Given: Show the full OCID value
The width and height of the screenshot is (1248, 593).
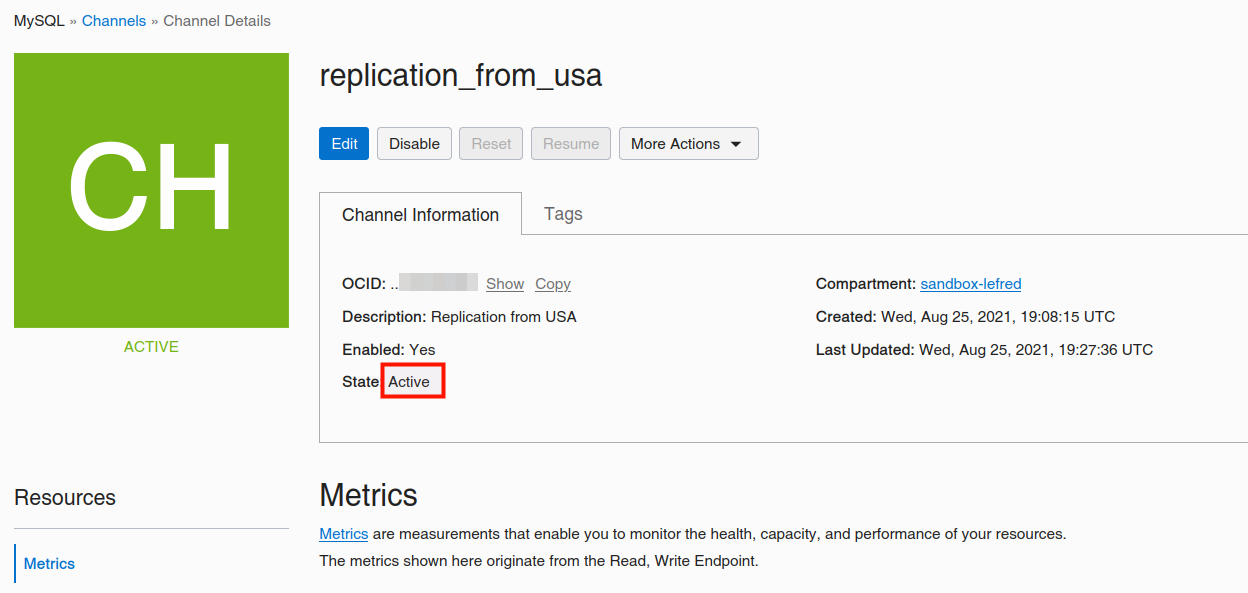Looking at the screenshot, I should click(505, 284).
